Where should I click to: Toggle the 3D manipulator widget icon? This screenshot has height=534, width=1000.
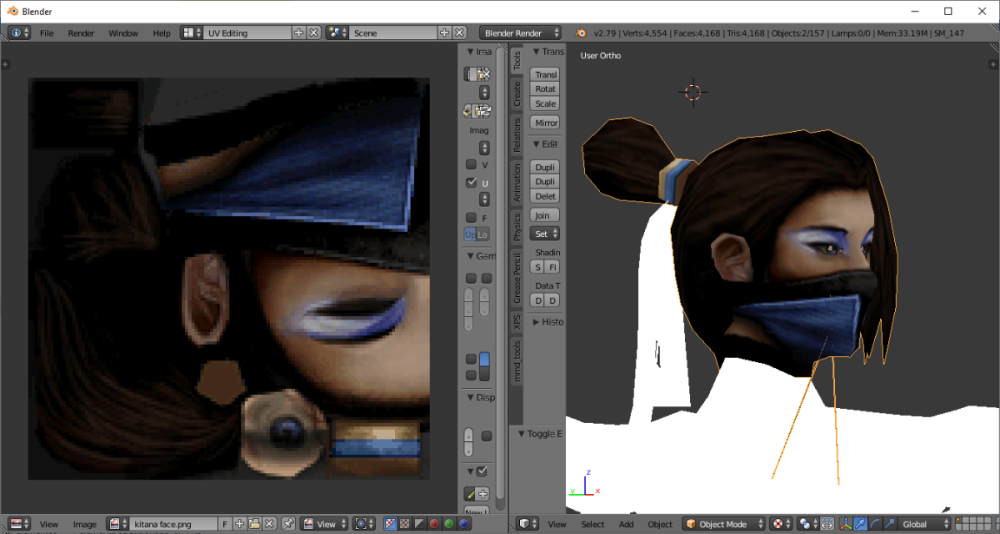coord(846,524)
